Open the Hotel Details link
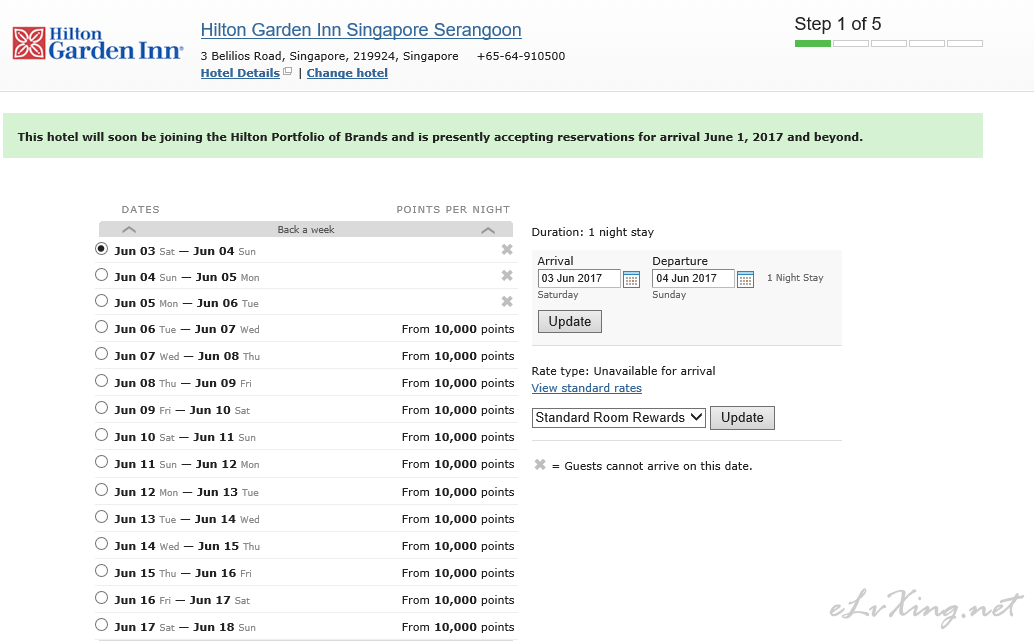 pos(240,73)
